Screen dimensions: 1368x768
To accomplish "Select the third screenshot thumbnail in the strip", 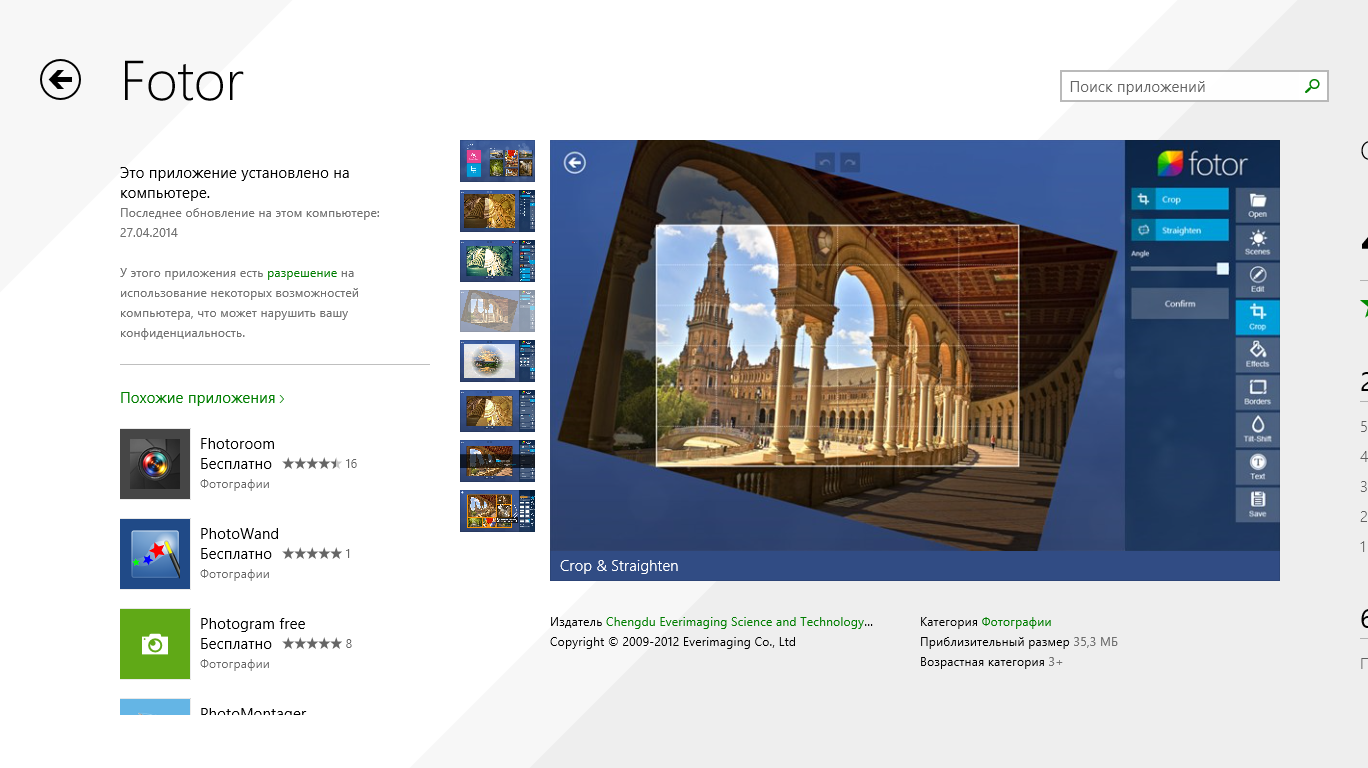I will coord(497,261).
